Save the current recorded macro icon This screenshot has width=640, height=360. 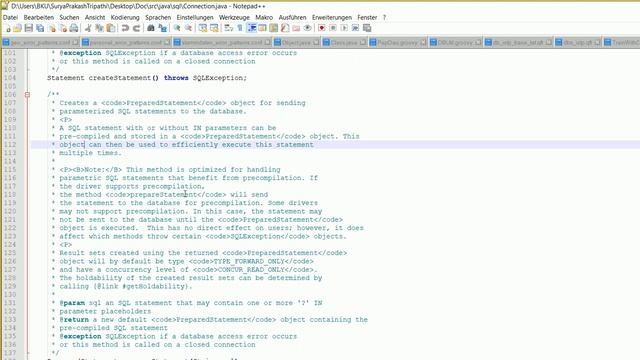[x=367, y=28]
